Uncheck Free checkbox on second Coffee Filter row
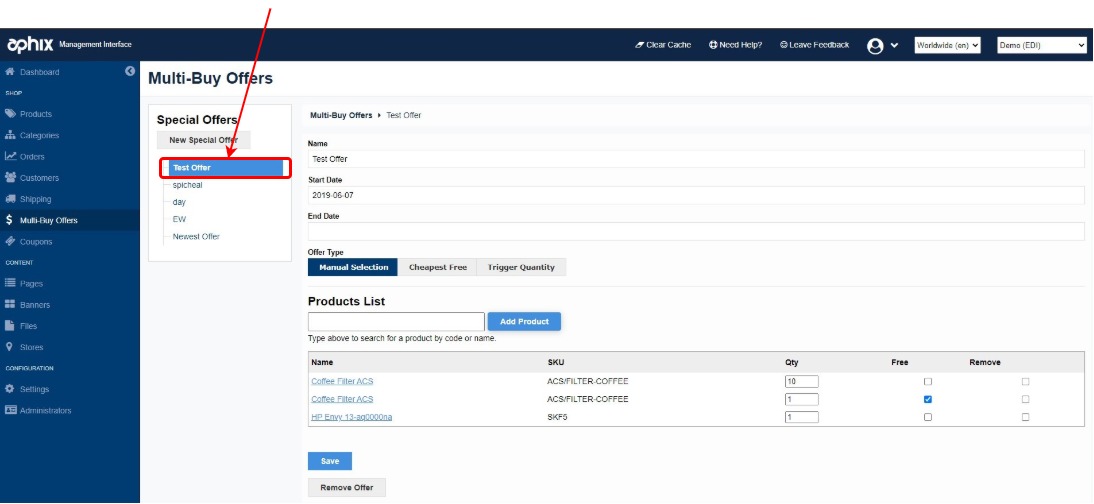The height and width of the screenshot is (504, 1094). click(x=928, y=399)
